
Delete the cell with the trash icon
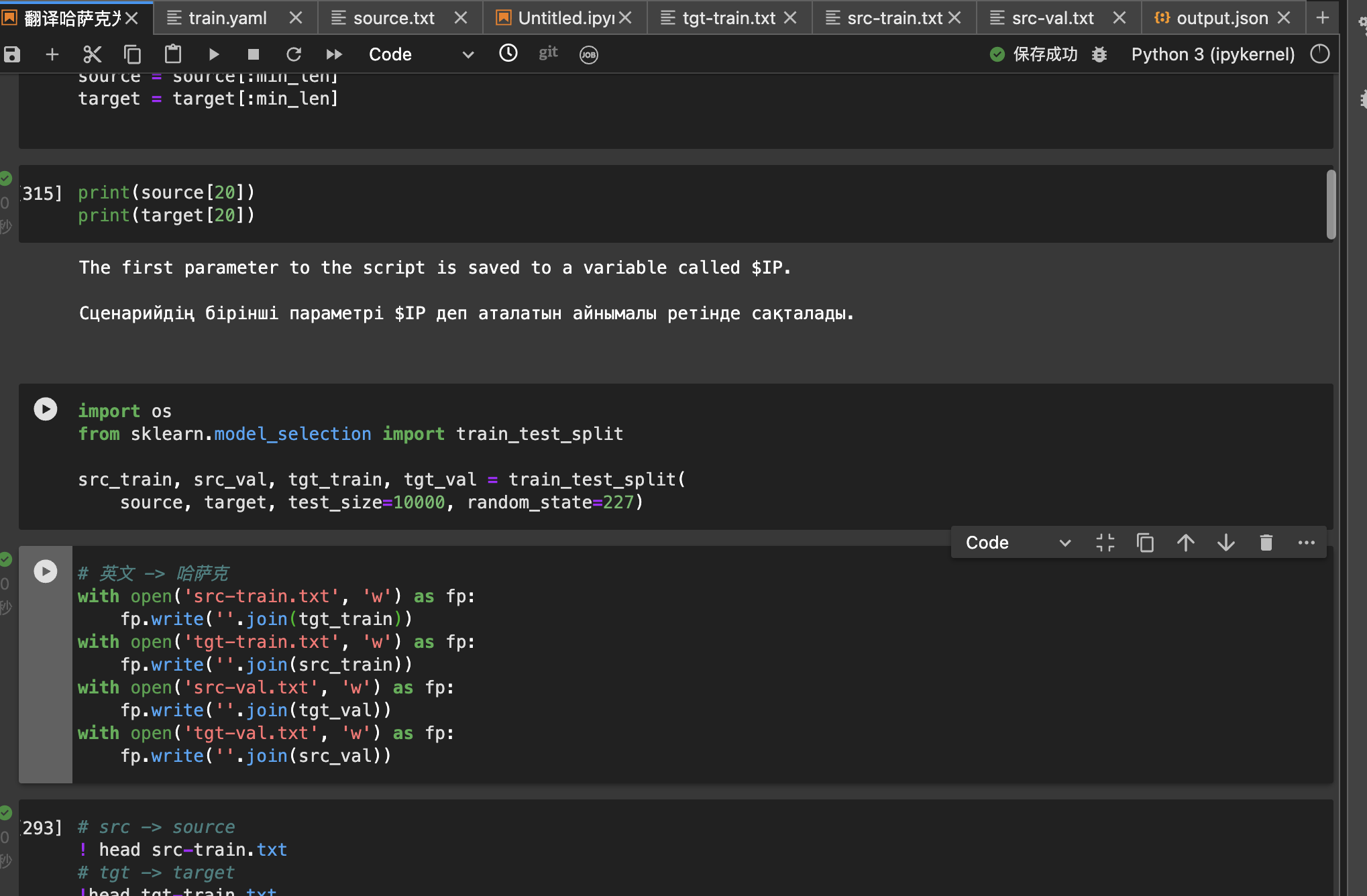[x=1266, y=543]
